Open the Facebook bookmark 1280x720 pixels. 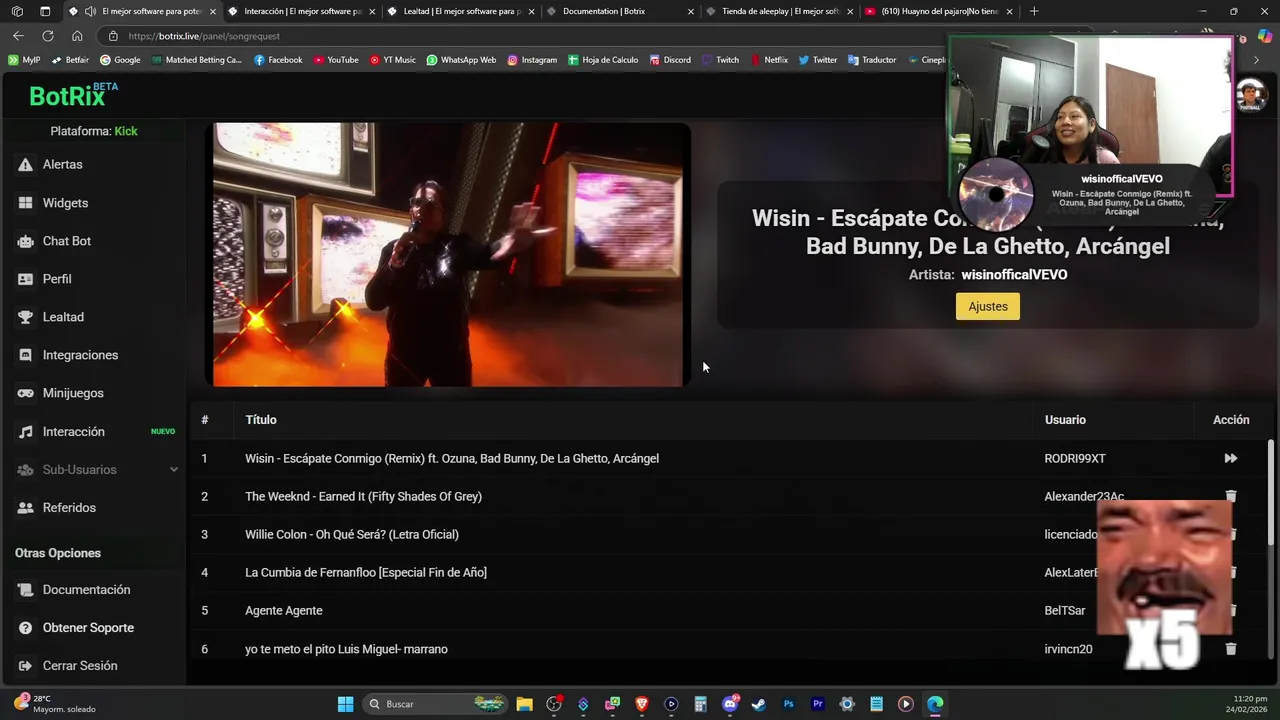pos(278,60)
